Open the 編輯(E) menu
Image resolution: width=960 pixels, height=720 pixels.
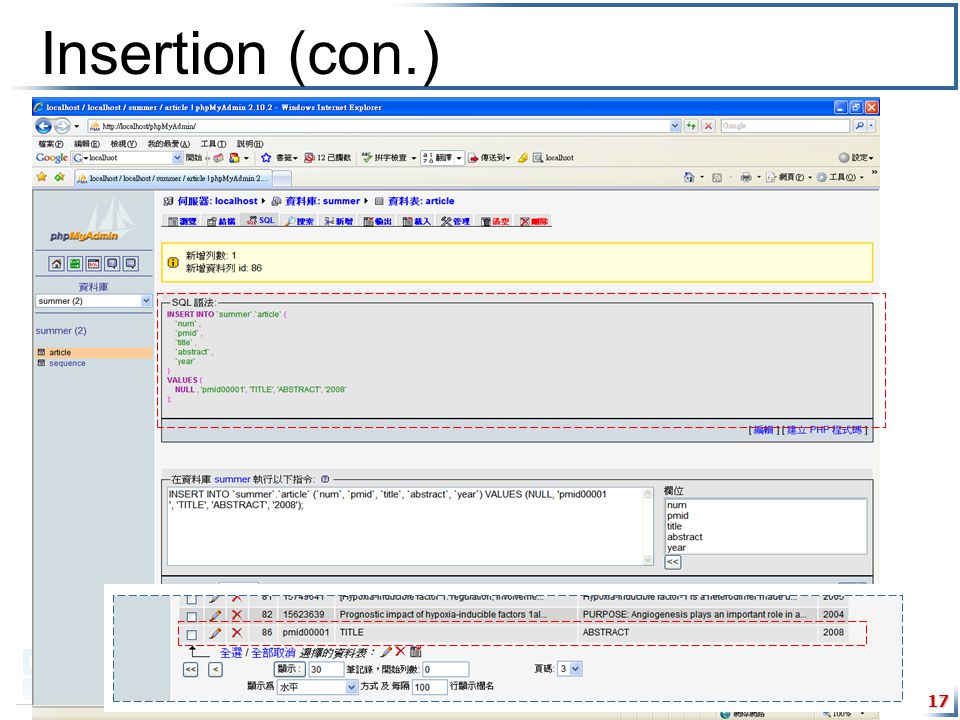(86, 144)
